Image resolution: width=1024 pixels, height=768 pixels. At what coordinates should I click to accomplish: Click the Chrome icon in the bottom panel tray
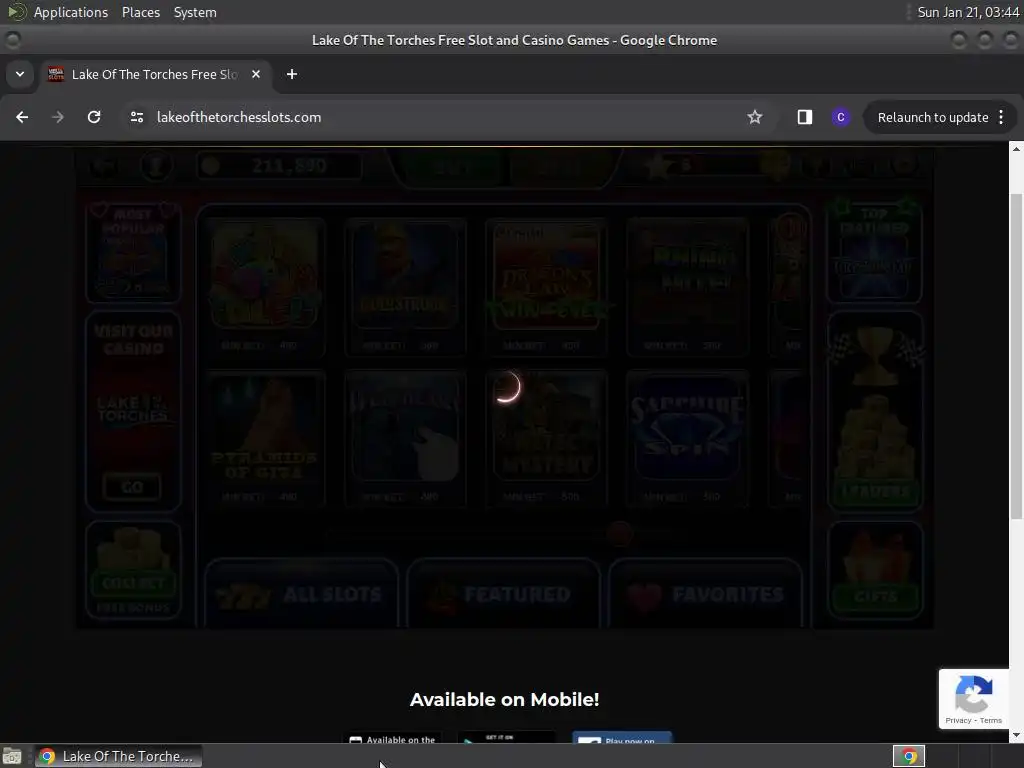[x=909, y=756]
